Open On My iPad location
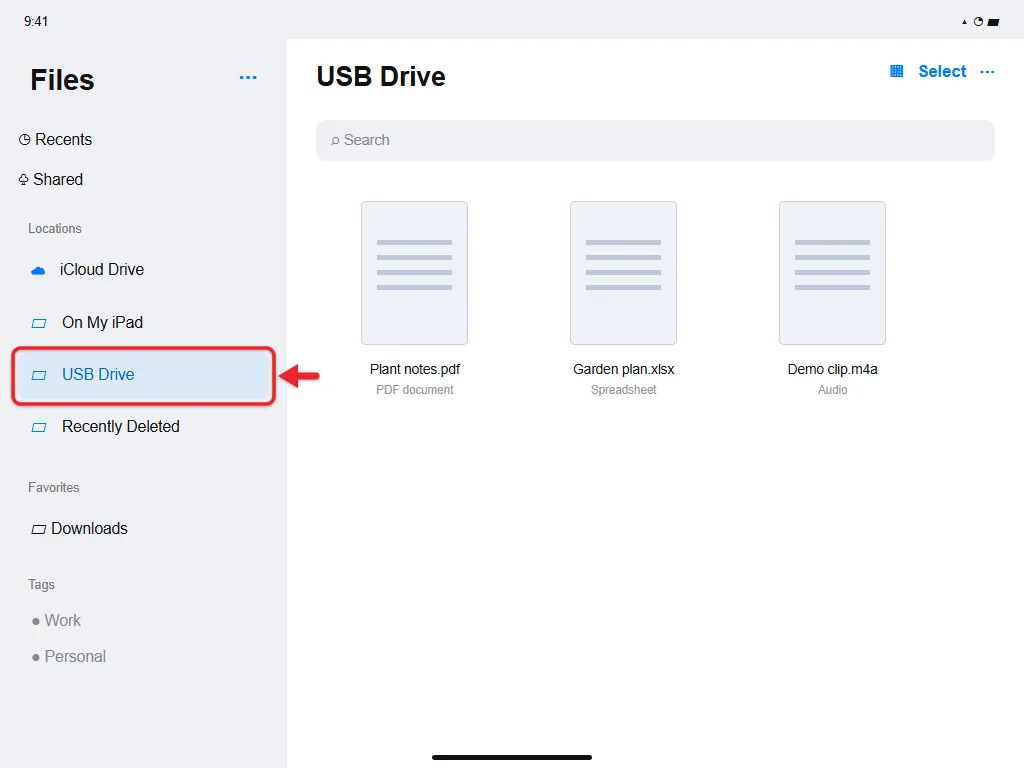 103,323
